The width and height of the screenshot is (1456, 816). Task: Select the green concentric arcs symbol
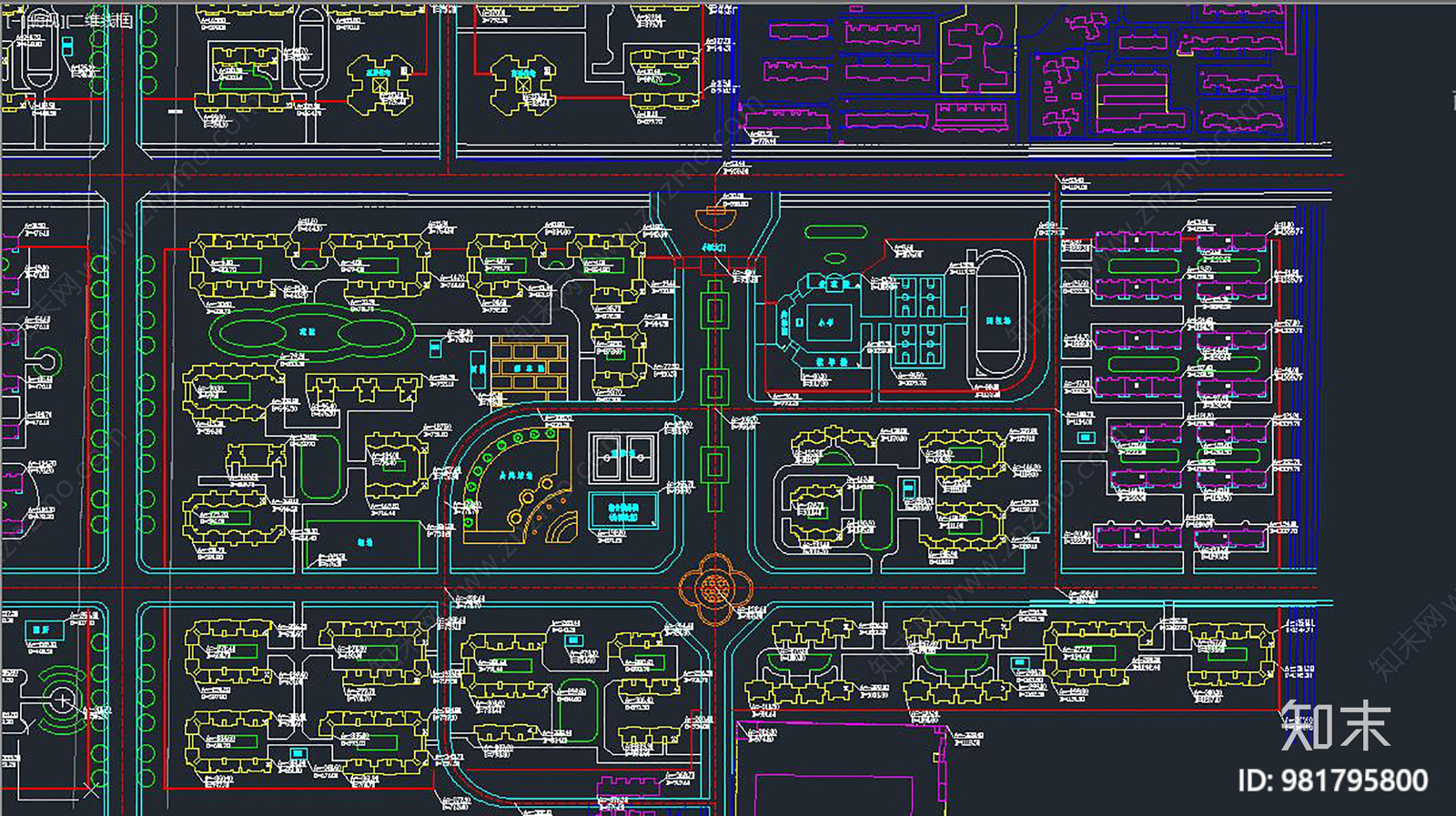[60, 701]
